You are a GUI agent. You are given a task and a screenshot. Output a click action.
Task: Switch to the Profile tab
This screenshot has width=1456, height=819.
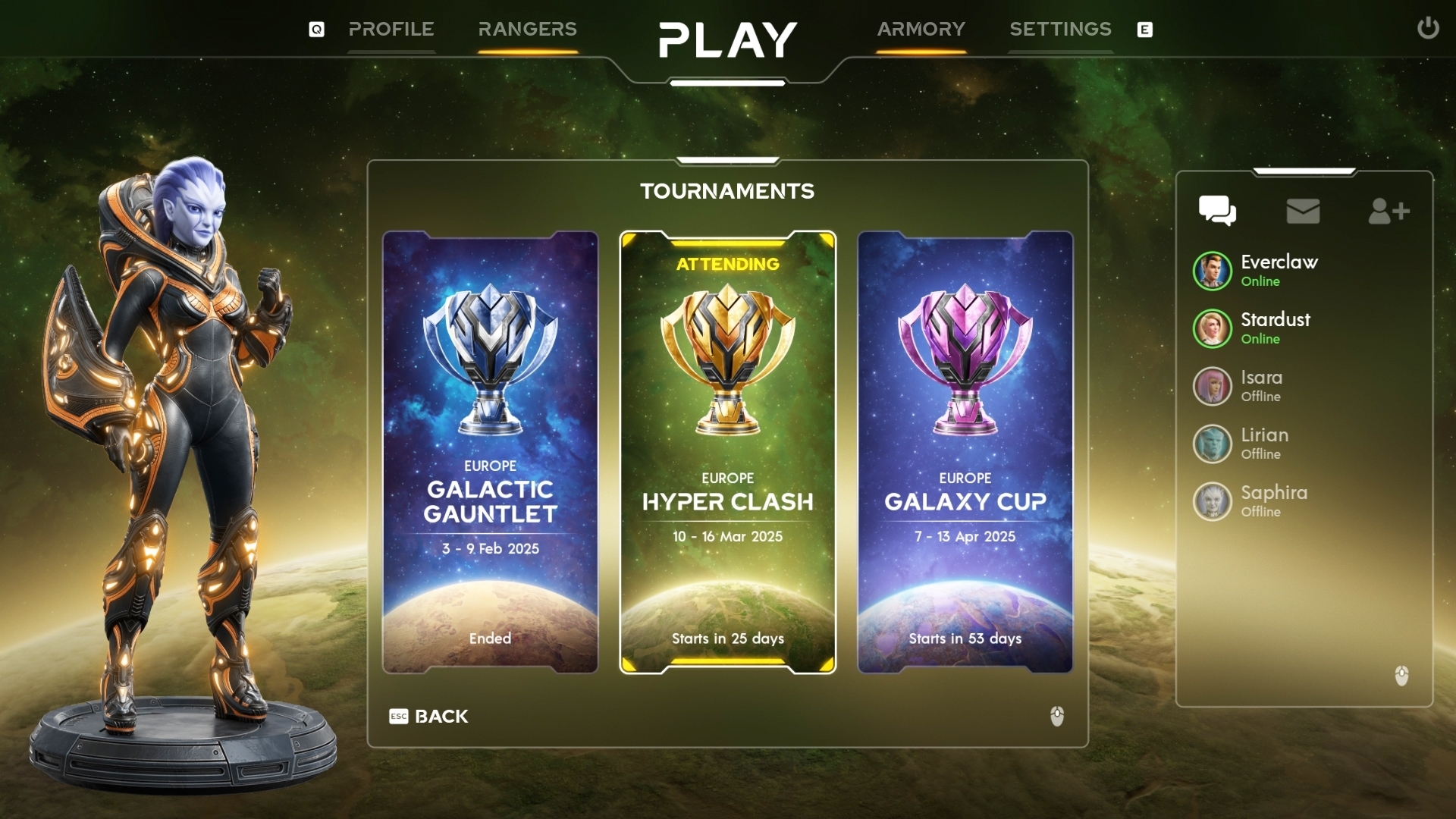click(391, 30)
